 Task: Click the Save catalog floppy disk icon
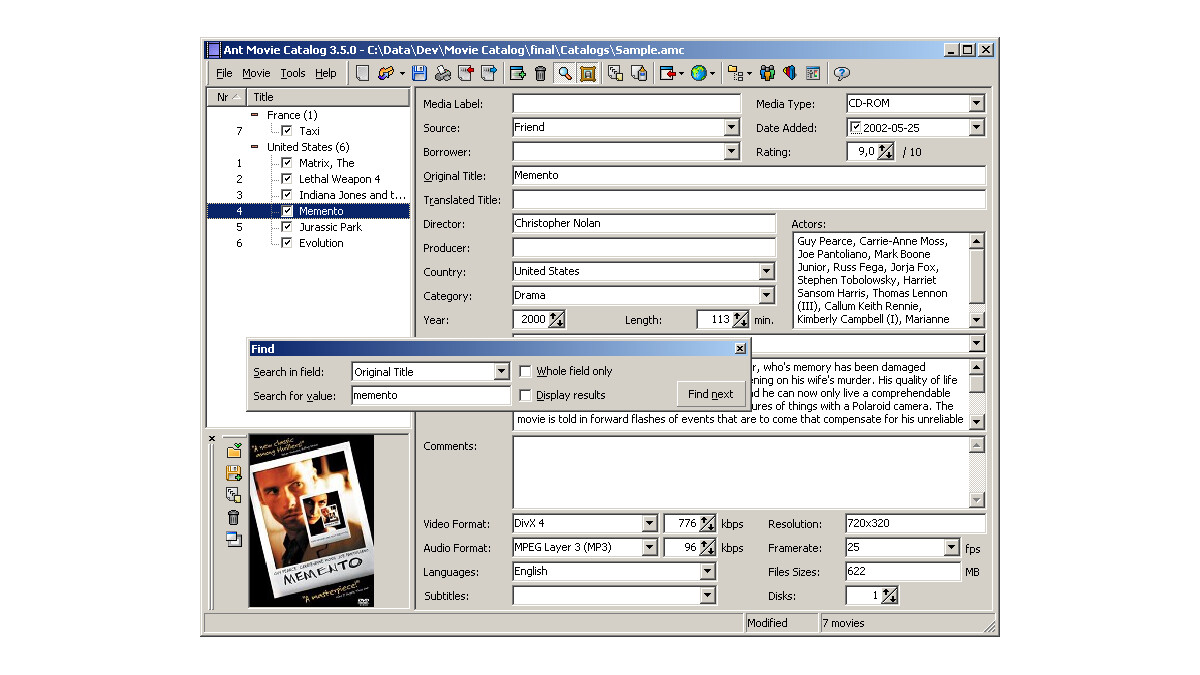click(x=419, y=73)
